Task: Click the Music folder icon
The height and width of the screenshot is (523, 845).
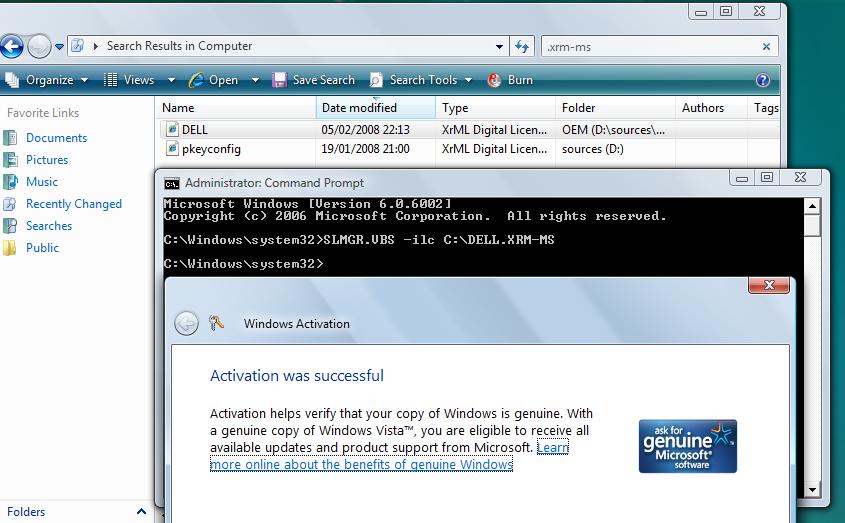Action: (x=10, y=182)
